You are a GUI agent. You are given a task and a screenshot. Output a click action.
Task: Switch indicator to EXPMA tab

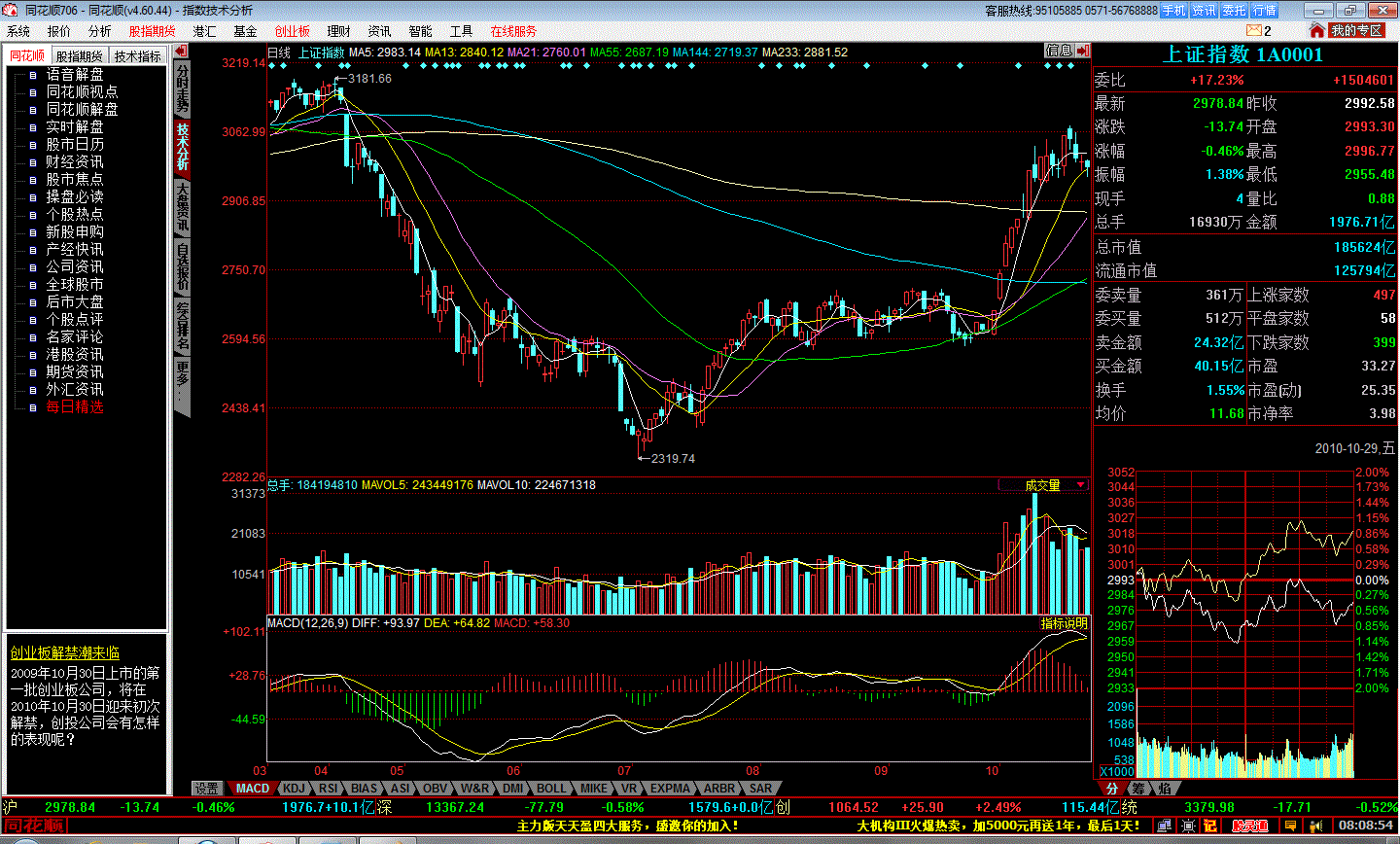[670, 789]
